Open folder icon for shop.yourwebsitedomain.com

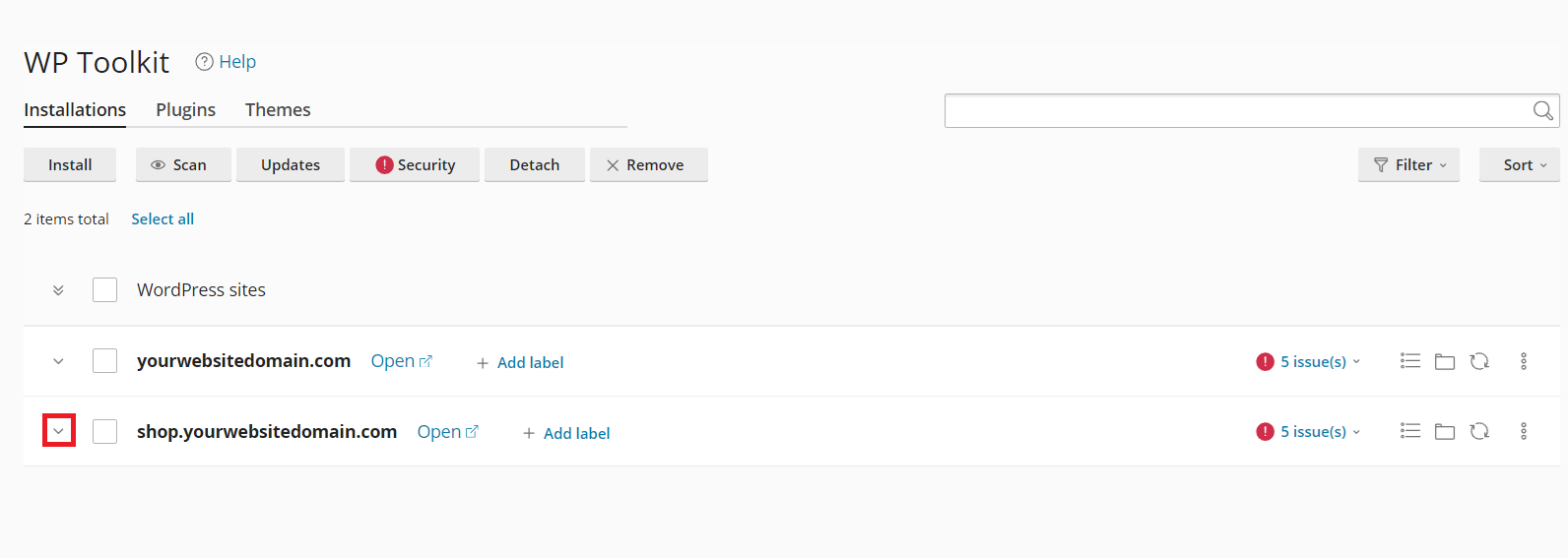tap(1444, 431)
